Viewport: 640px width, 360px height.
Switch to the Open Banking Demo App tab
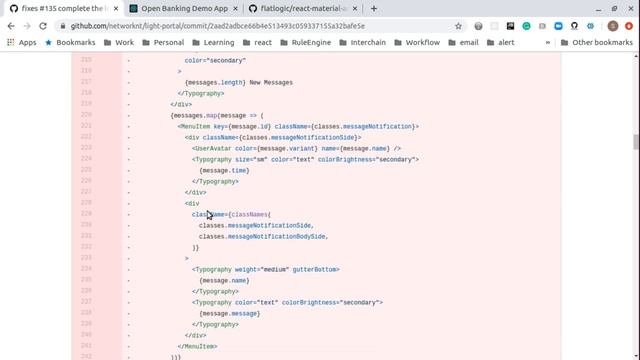(x=184, y=9)
